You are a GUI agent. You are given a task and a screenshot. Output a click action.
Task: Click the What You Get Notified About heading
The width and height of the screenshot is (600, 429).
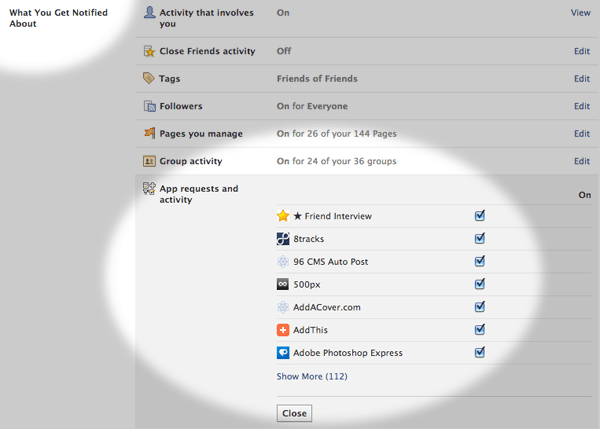[x=58, y=18]
